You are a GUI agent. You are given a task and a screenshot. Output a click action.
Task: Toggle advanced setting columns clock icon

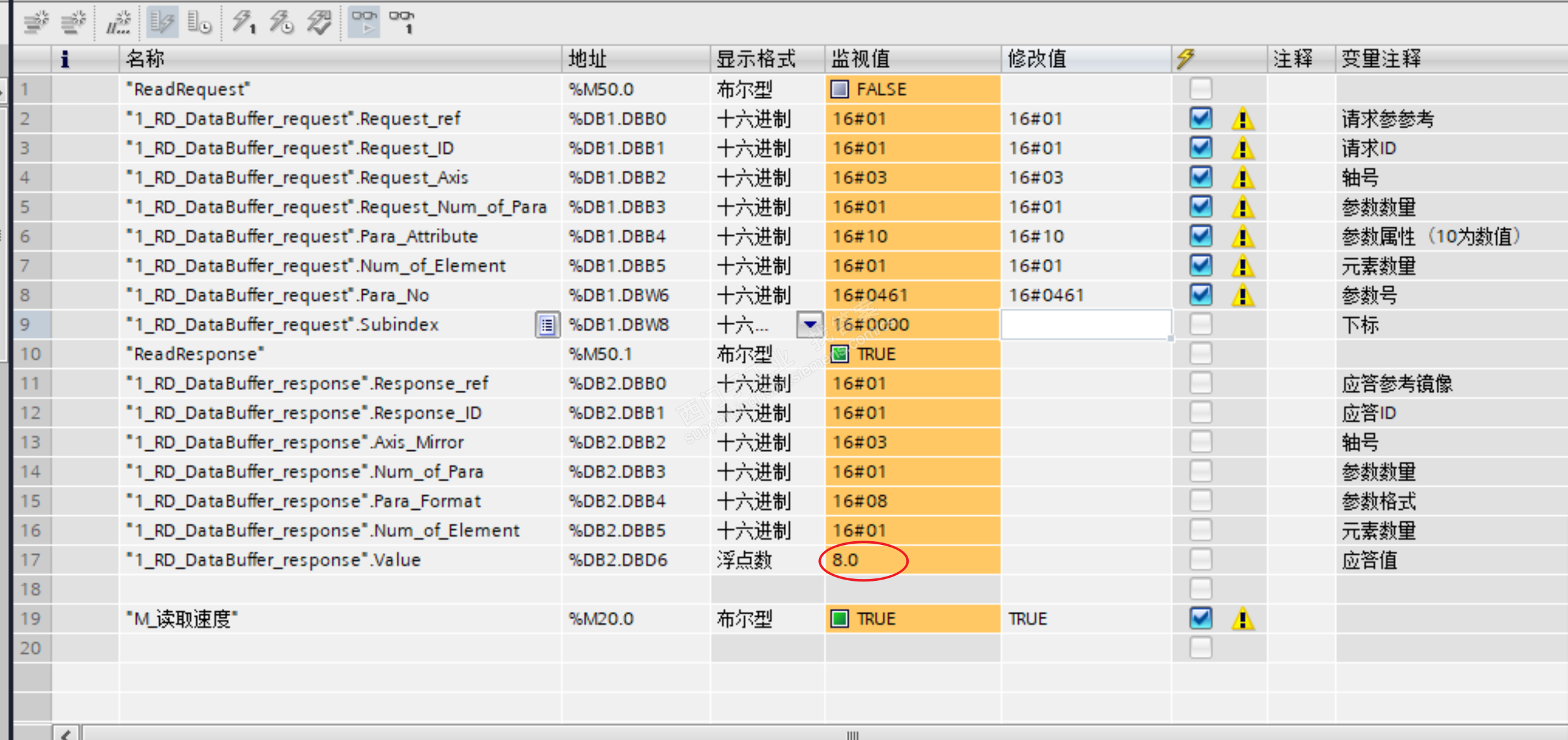(199, 23)
